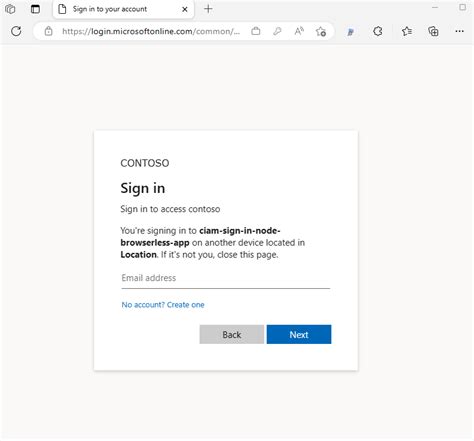Open a new tab with the plus button
Screen dimensions: 474x441
pos(208,9)
